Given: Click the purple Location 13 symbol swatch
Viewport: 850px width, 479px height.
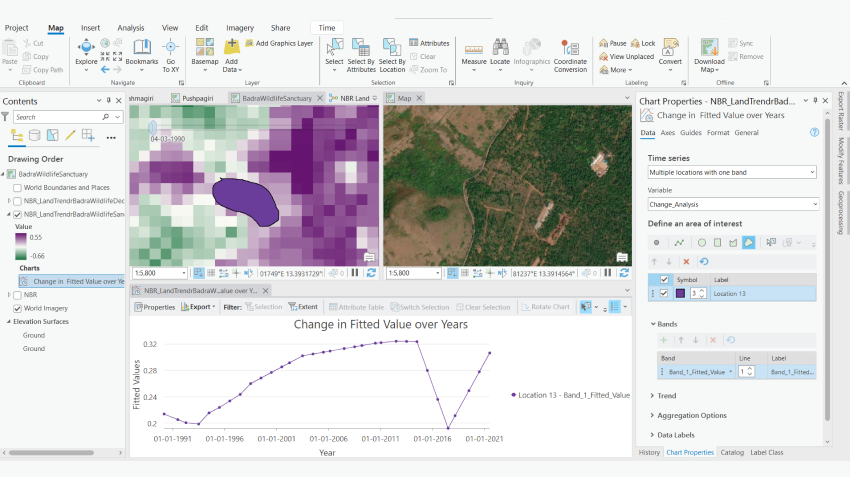Looking at the screenshot, I should (x=680, y=293).
